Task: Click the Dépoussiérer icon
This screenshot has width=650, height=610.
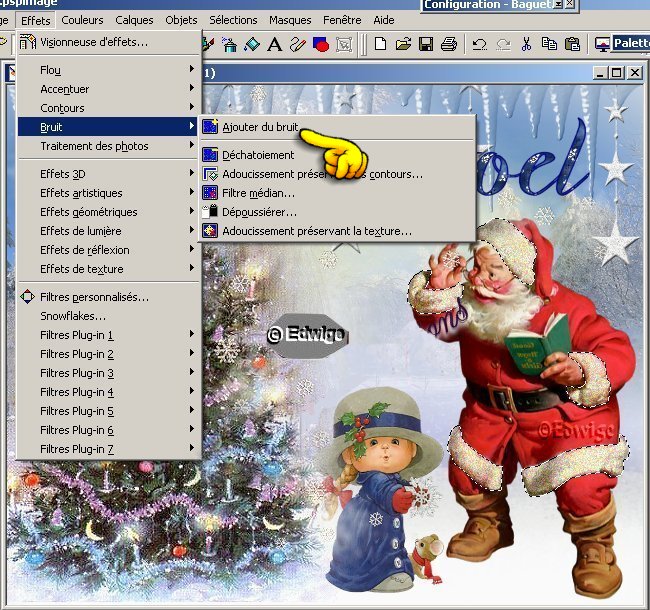Action: tap(210, 211)
